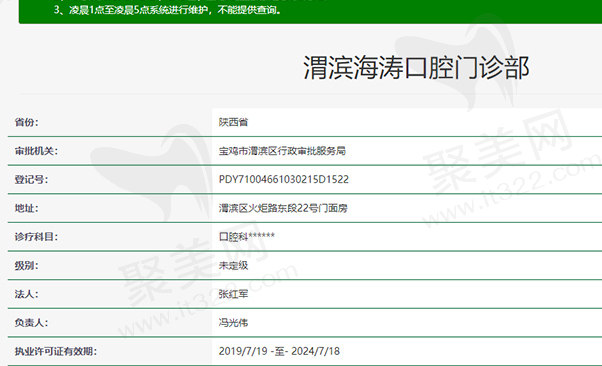Screen dimensions: 602x366
Task: Click the department value 口腔科
Action: (233, 237)
